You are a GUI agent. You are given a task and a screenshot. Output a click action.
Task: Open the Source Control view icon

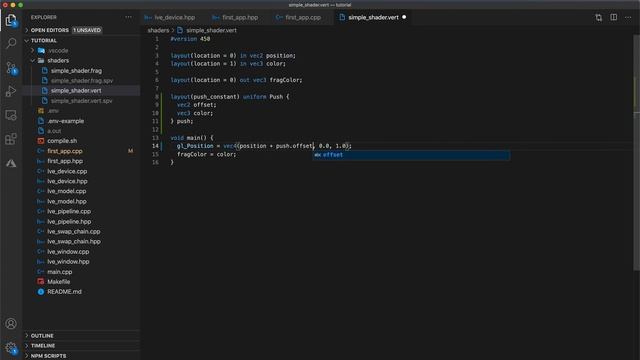point(11,68)
